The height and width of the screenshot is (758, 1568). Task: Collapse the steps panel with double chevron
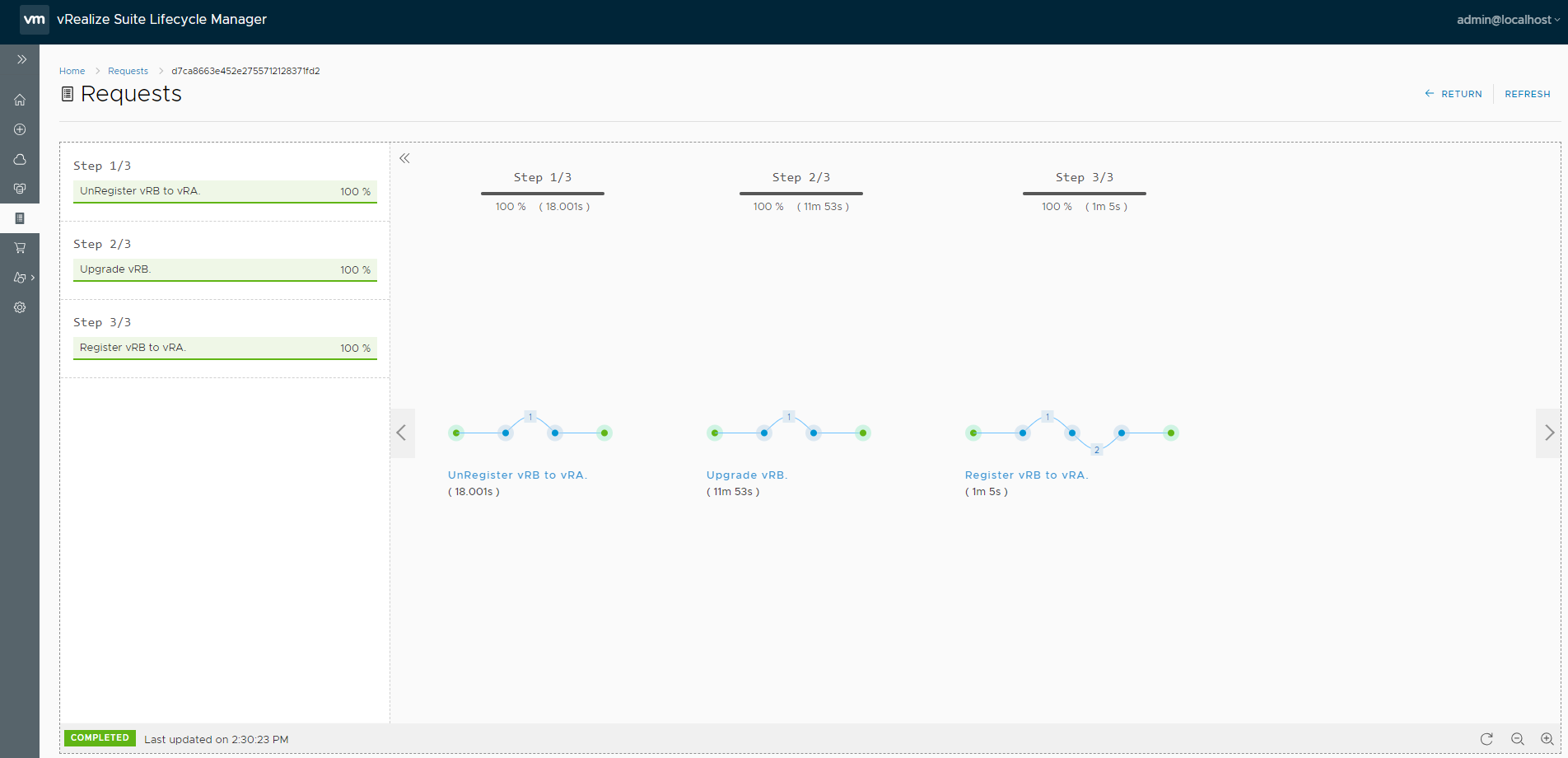coord(404,158)
